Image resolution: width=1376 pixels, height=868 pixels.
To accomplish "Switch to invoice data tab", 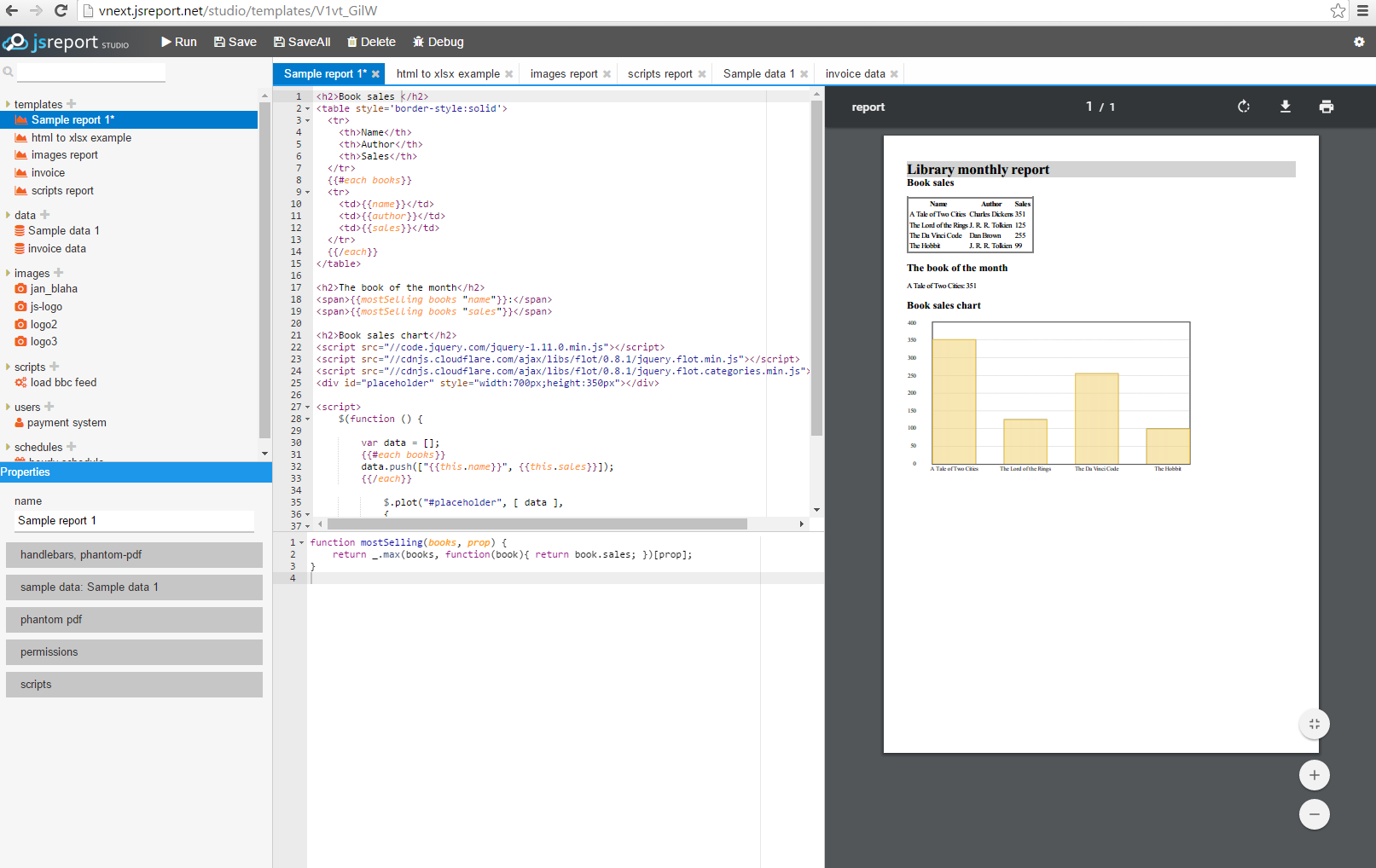I will (855, 74).
